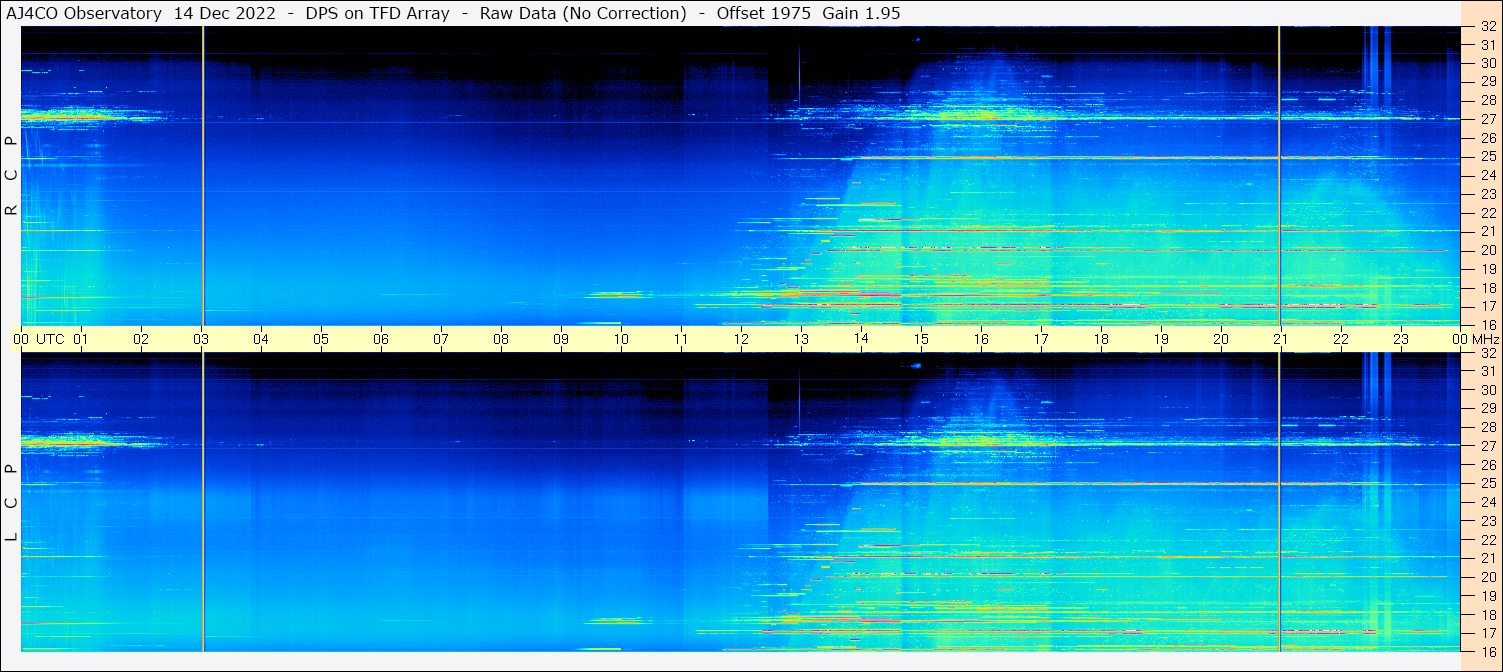1503x672 pixels.
Task: Click the 25 frequency tick of RCP panel
Action: (x=1487, y=156)
